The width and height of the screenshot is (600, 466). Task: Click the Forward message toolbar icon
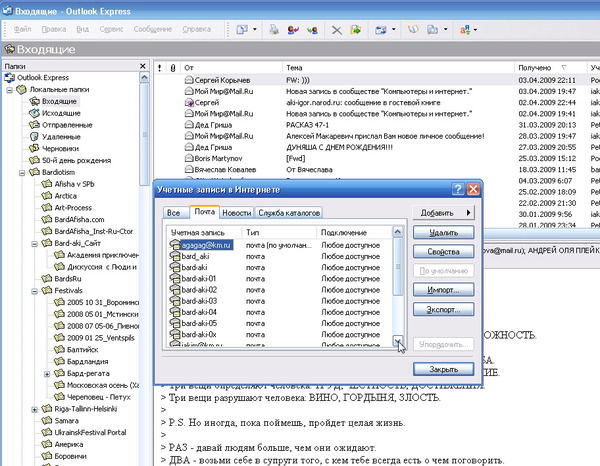click(312, 29)
